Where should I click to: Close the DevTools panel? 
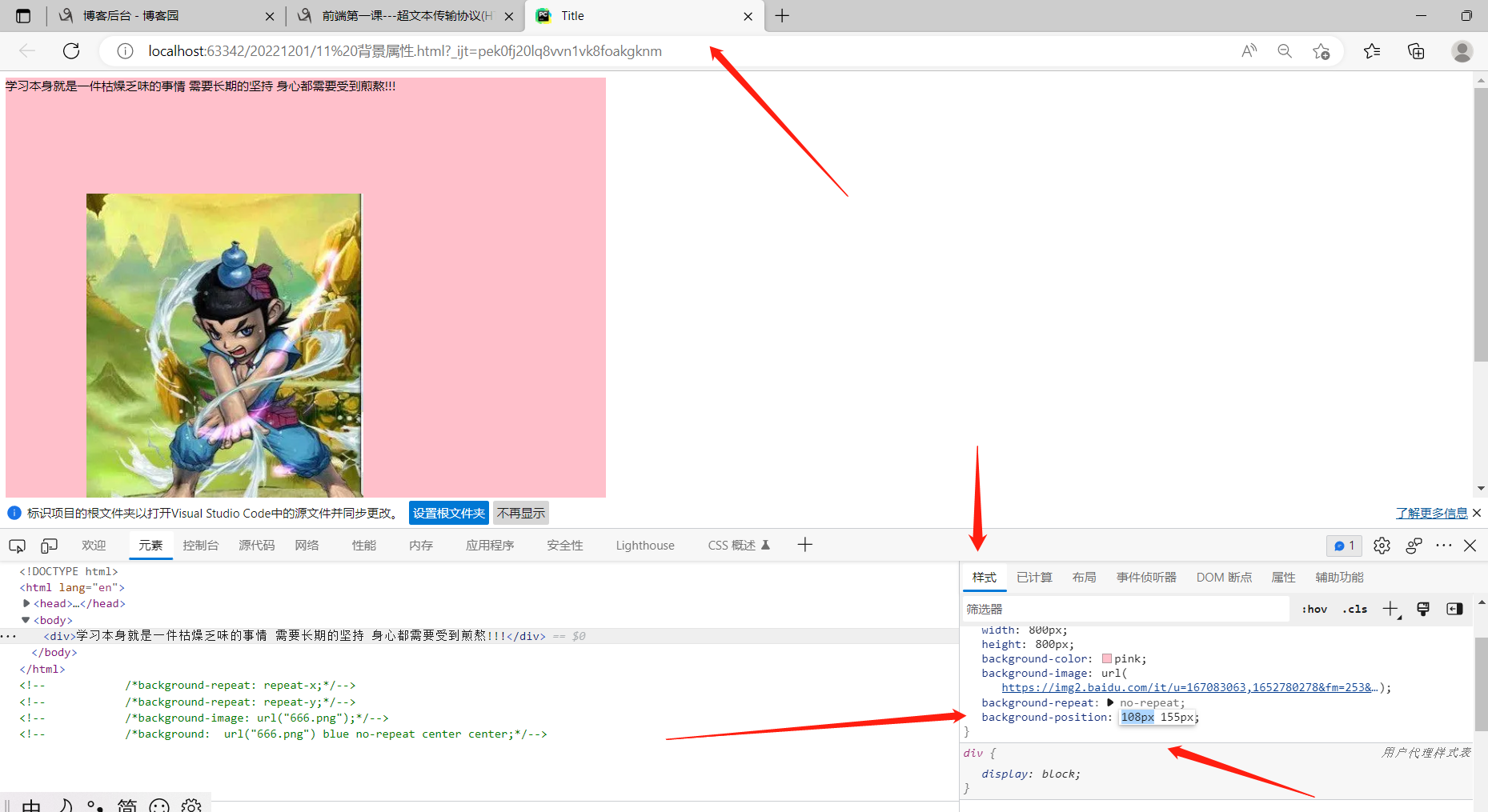(x=1470, y=546)
